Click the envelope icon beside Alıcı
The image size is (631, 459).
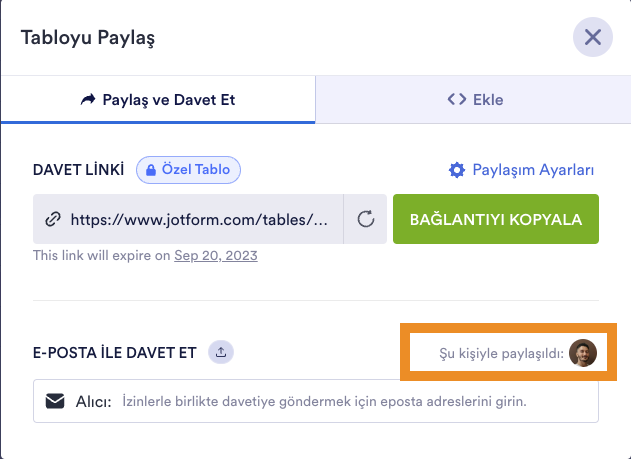pos(56,401)
